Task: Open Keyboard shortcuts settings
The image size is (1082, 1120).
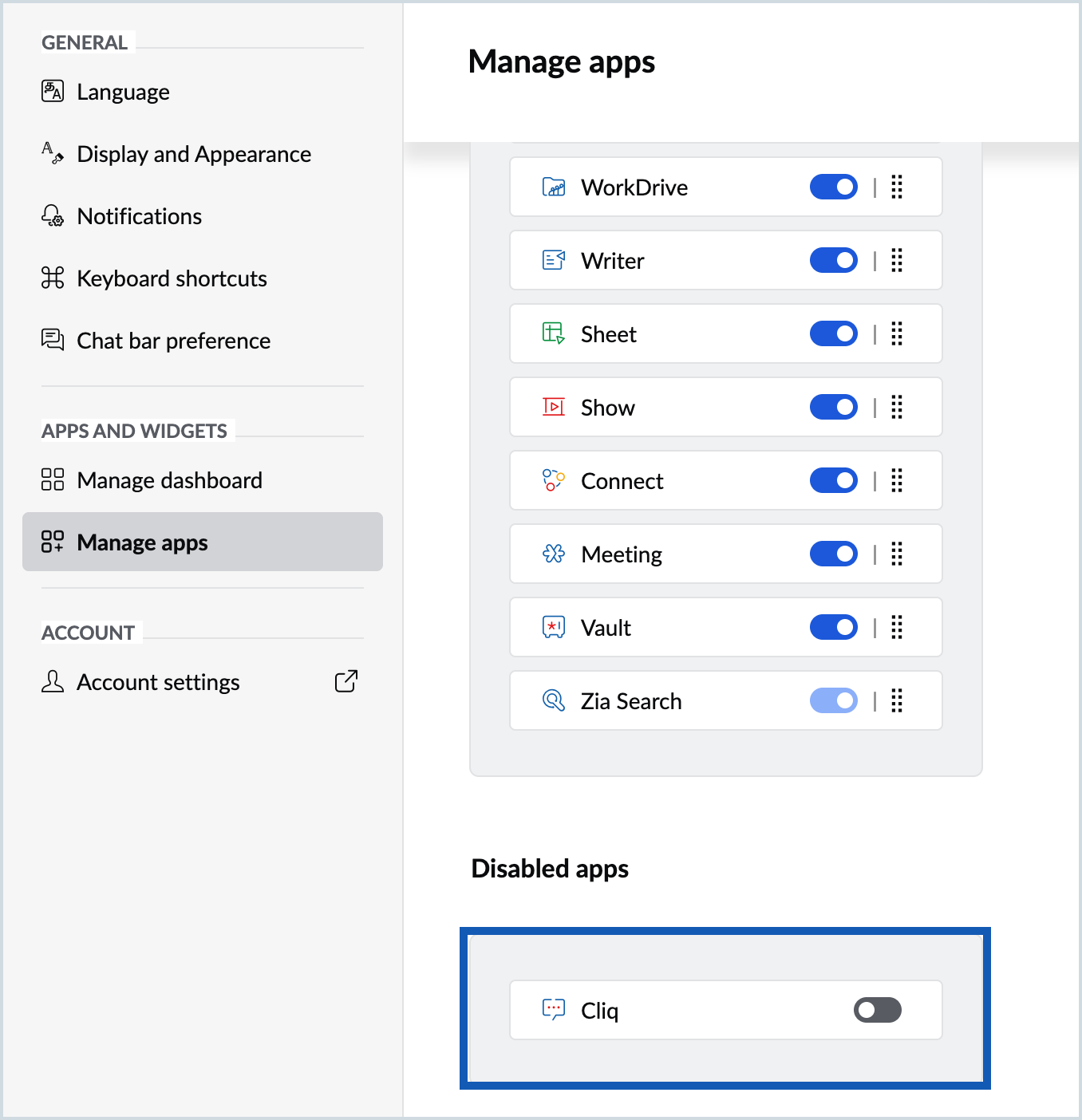Action: tap(203, 278)
